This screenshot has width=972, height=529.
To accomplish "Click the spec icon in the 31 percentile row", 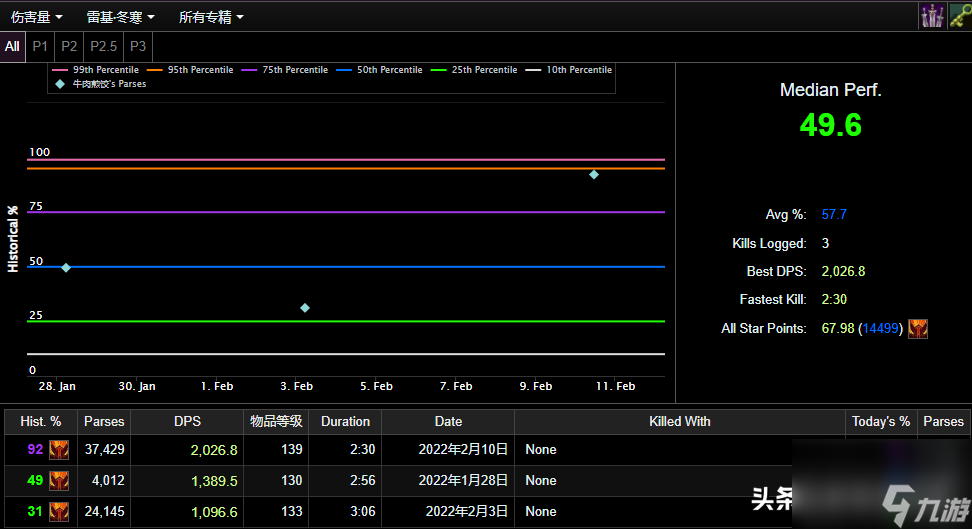I will pyautogui.click(x=59, y=512).
